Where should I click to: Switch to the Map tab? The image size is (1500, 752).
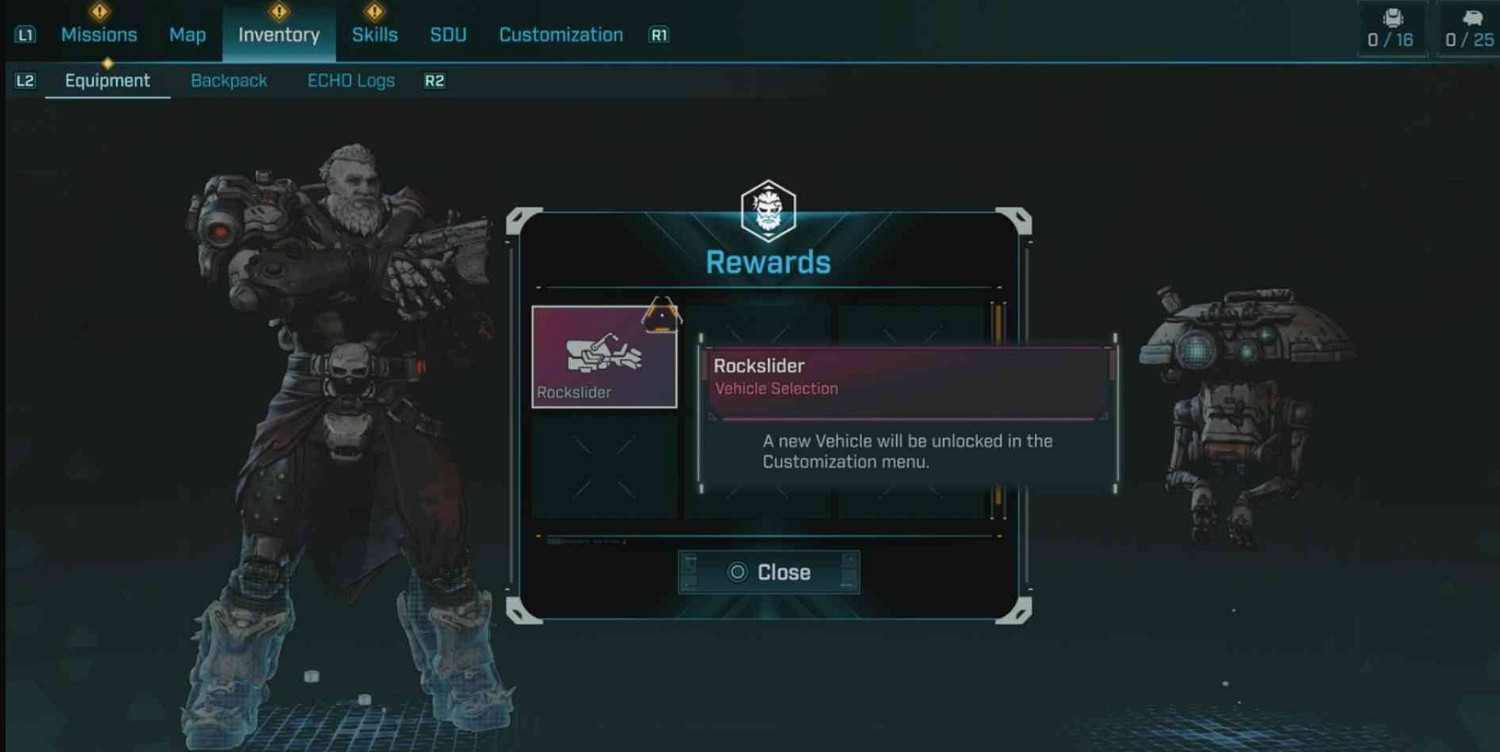pyautogui.click(x=187, y=35)
